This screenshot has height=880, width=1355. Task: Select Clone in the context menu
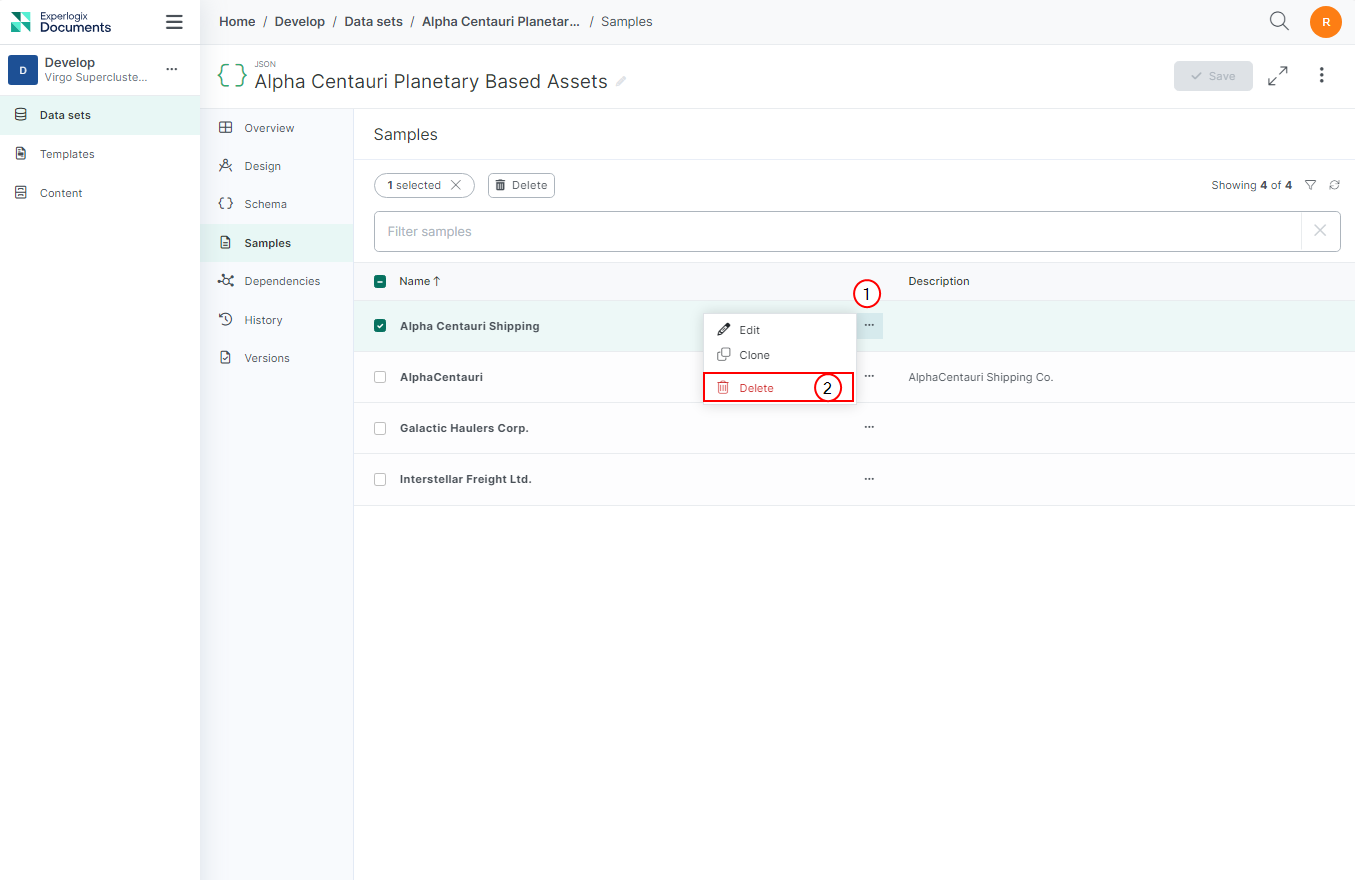click(754, 355)
